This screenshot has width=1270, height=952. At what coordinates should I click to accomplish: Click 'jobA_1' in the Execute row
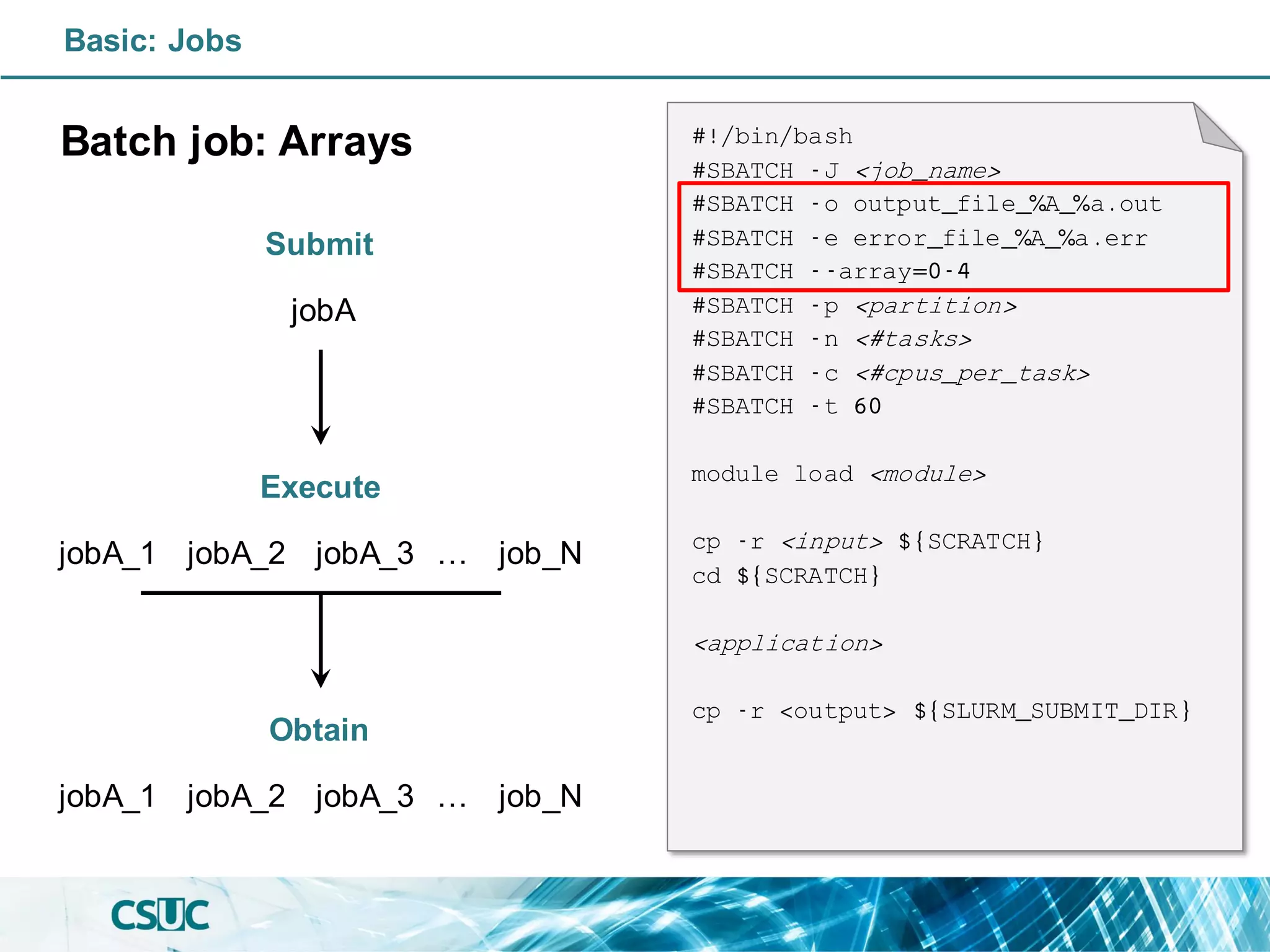(107, 553)
